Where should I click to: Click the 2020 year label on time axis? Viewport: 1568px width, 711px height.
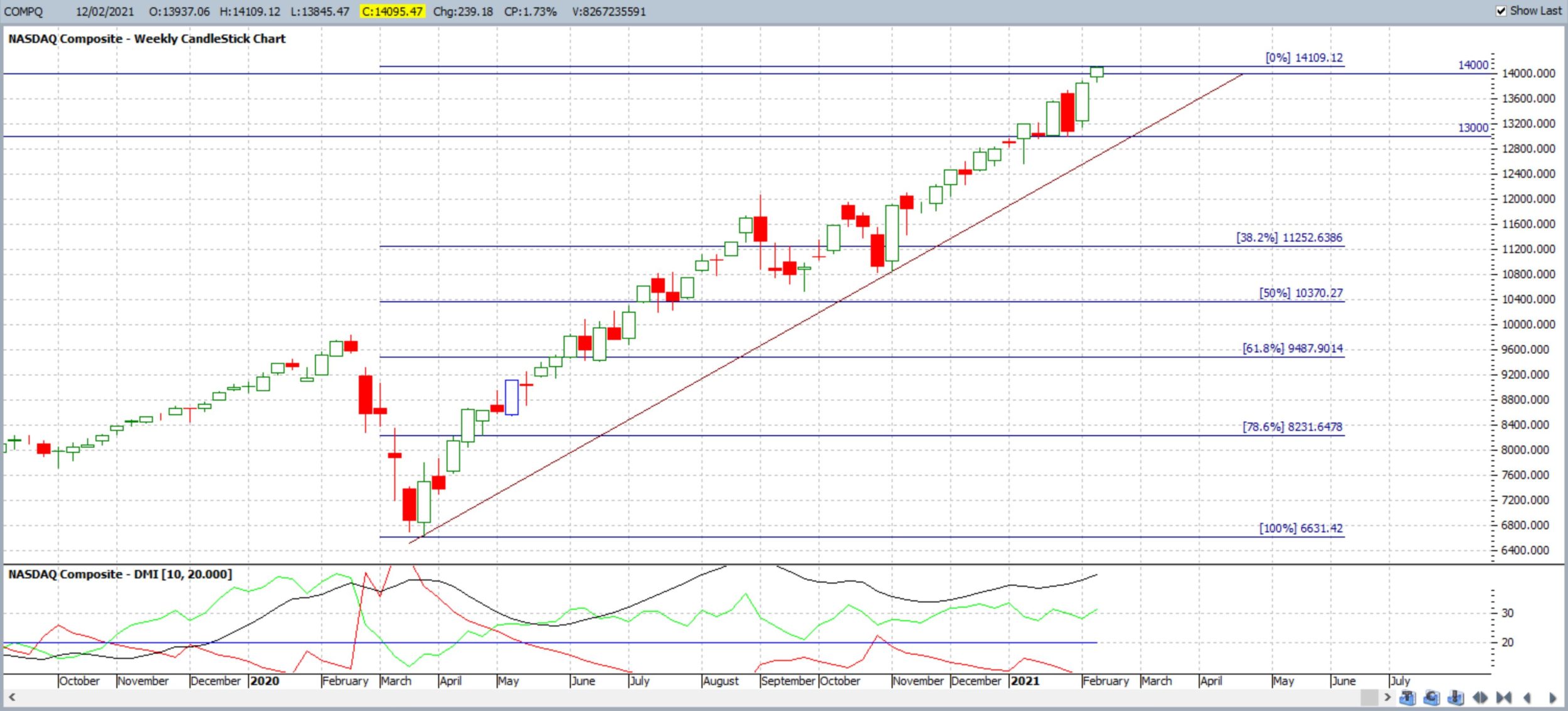pos(265,681)
